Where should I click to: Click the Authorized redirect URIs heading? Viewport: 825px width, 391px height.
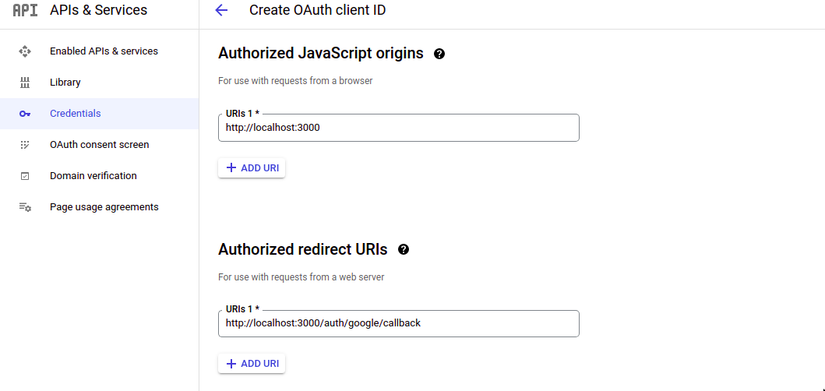[x=303, y=249]
